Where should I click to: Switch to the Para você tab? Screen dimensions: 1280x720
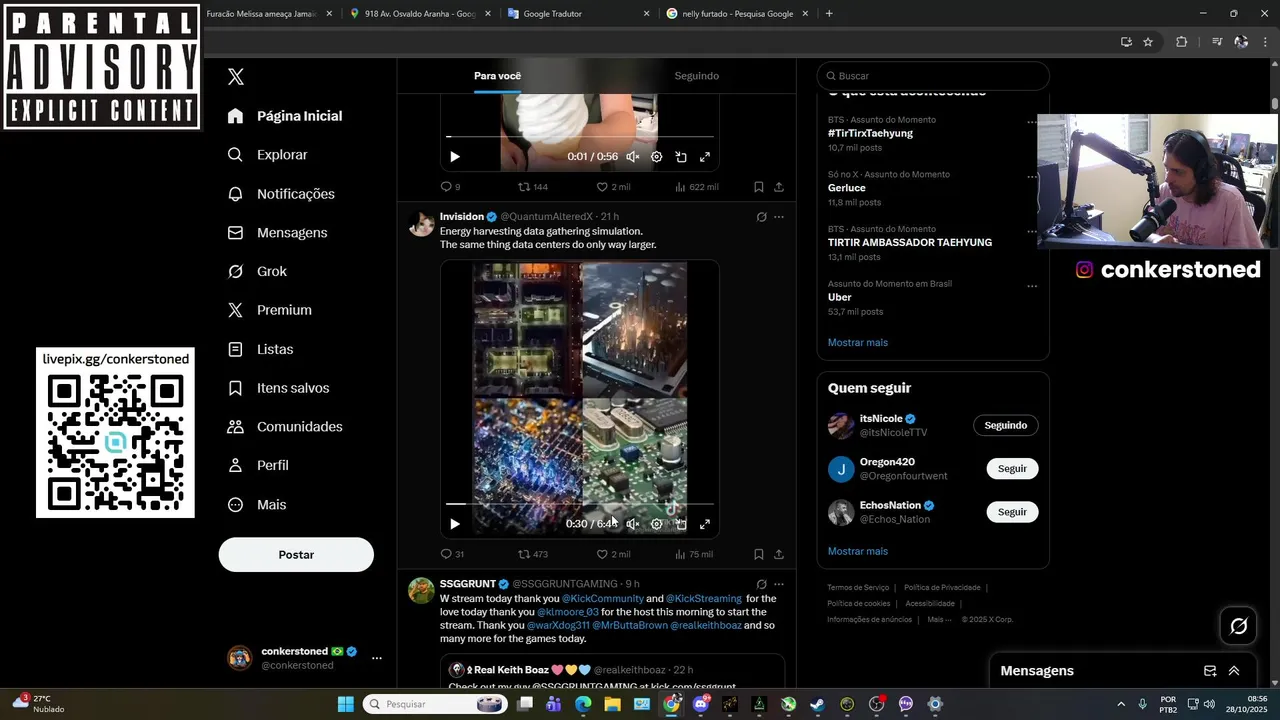497,76
